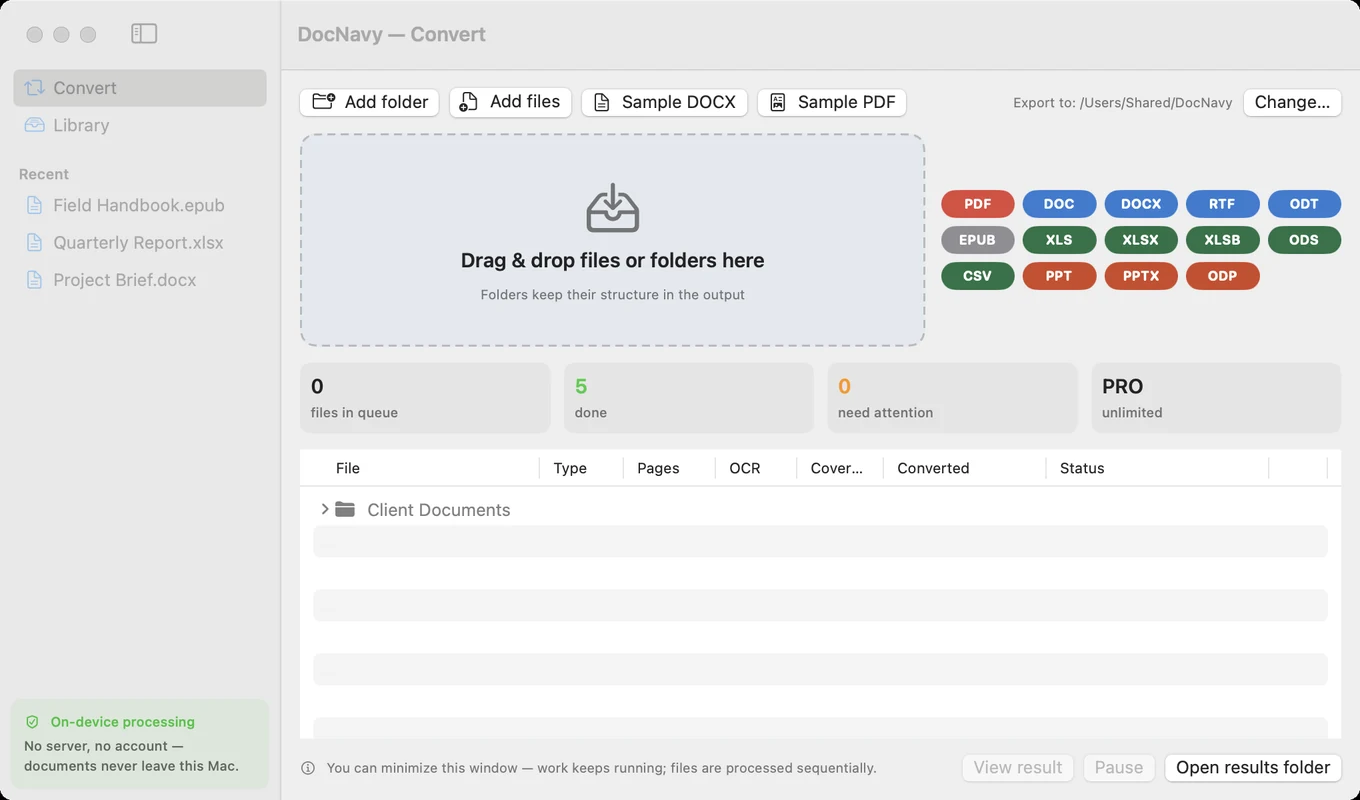Click the Project Brief.docx document icon

34,280
